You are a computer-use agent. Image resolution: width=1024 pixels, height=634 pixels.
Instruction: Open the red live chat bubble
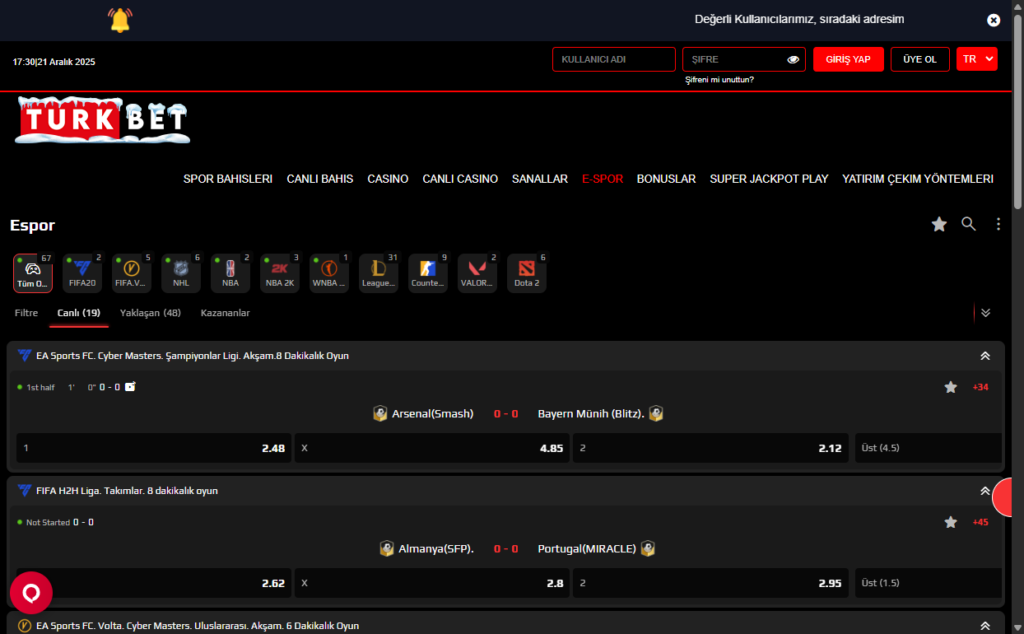point(31,592)
